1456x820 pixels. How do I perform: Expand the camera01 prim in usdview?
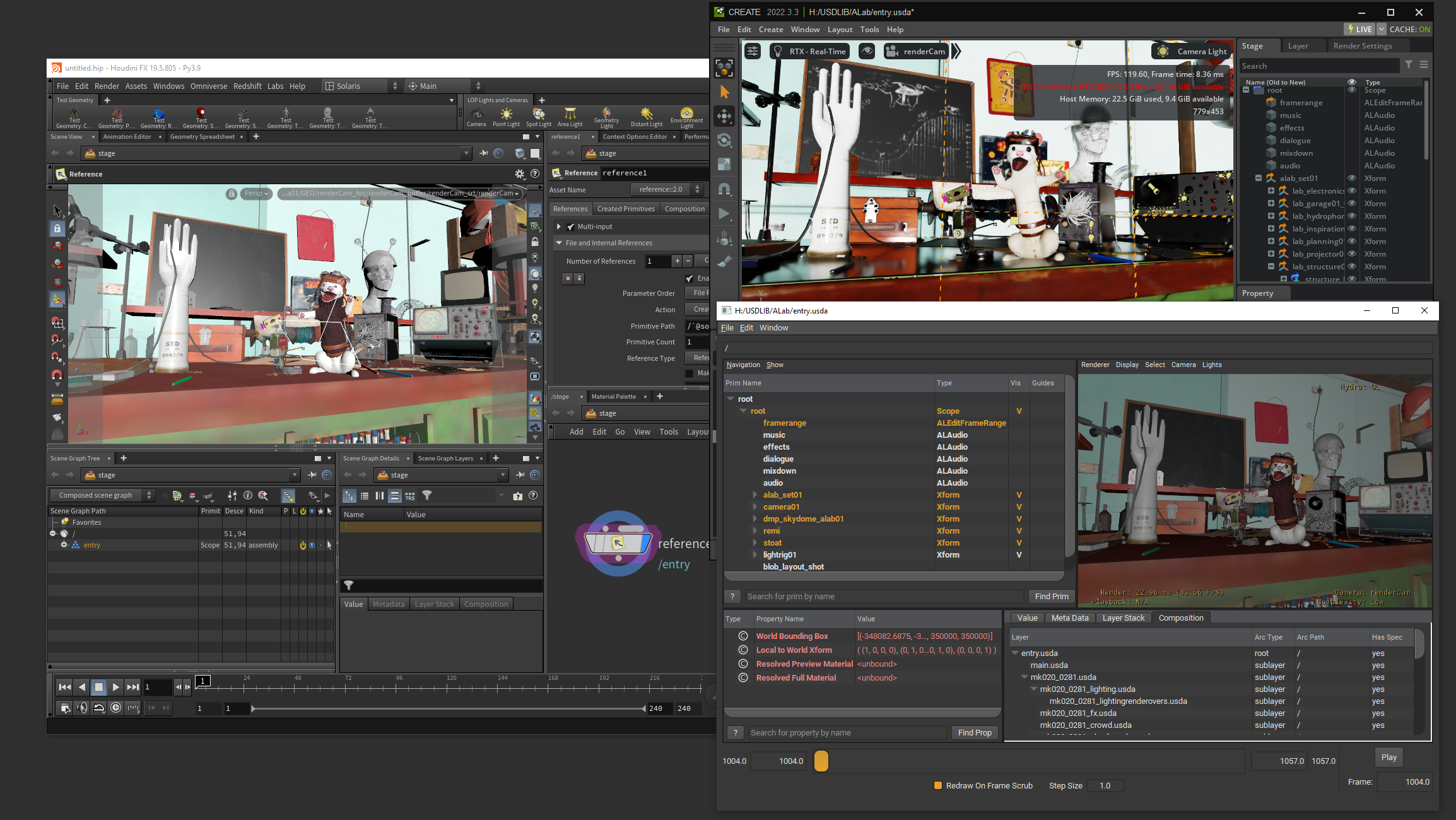click(755, 507)
